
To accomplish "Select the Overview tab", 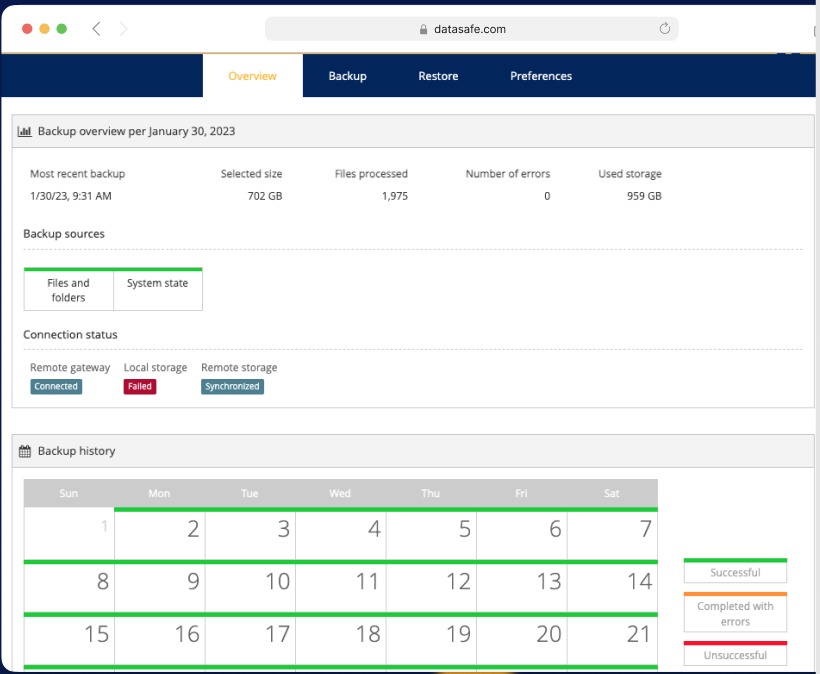I will [252, 75].
